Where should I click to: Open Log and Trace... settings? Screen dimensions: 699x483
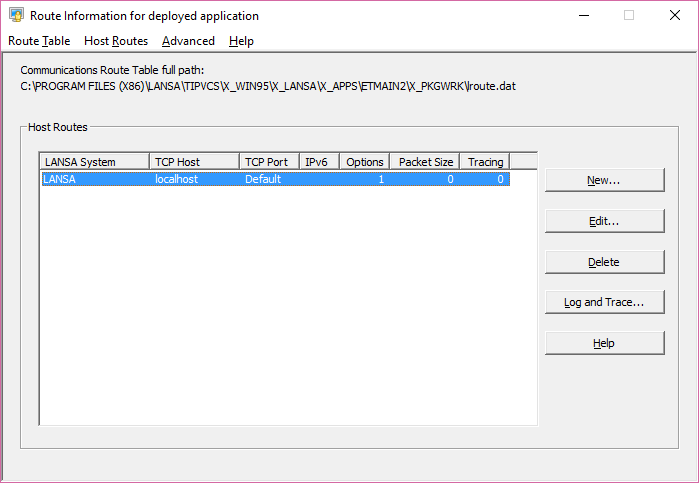(604, 302)
